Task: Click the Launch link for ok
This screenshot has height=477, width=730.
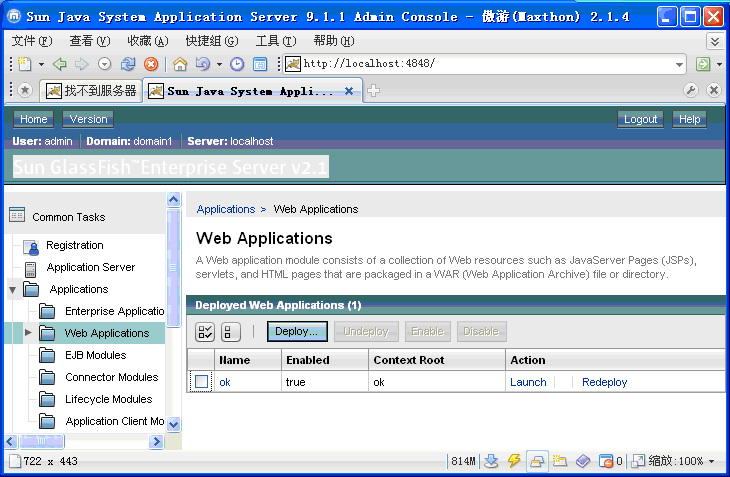Action: tap(528, 382)
